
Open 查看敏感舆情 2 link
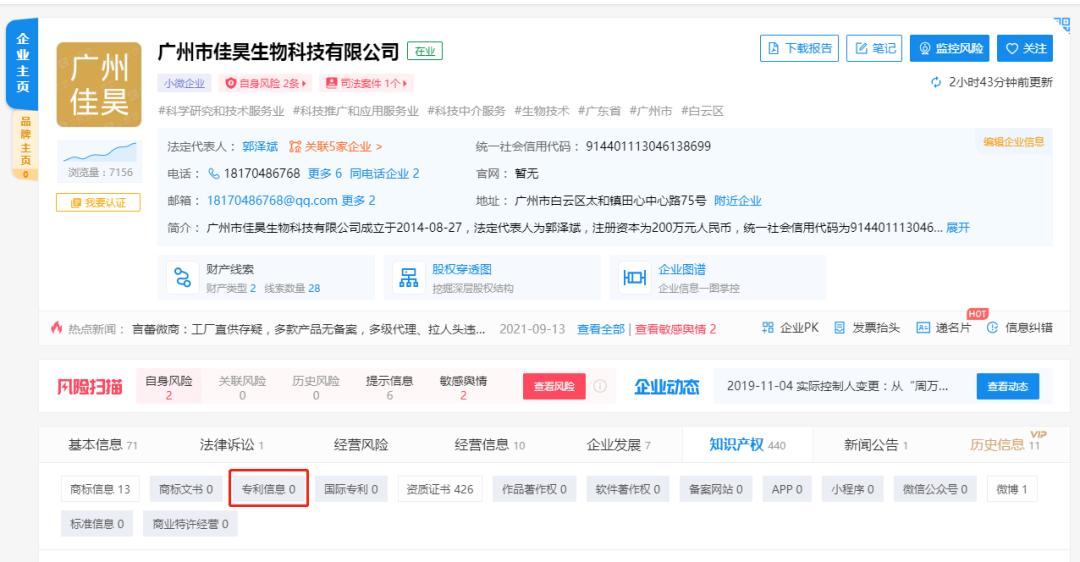coord(675,329)
